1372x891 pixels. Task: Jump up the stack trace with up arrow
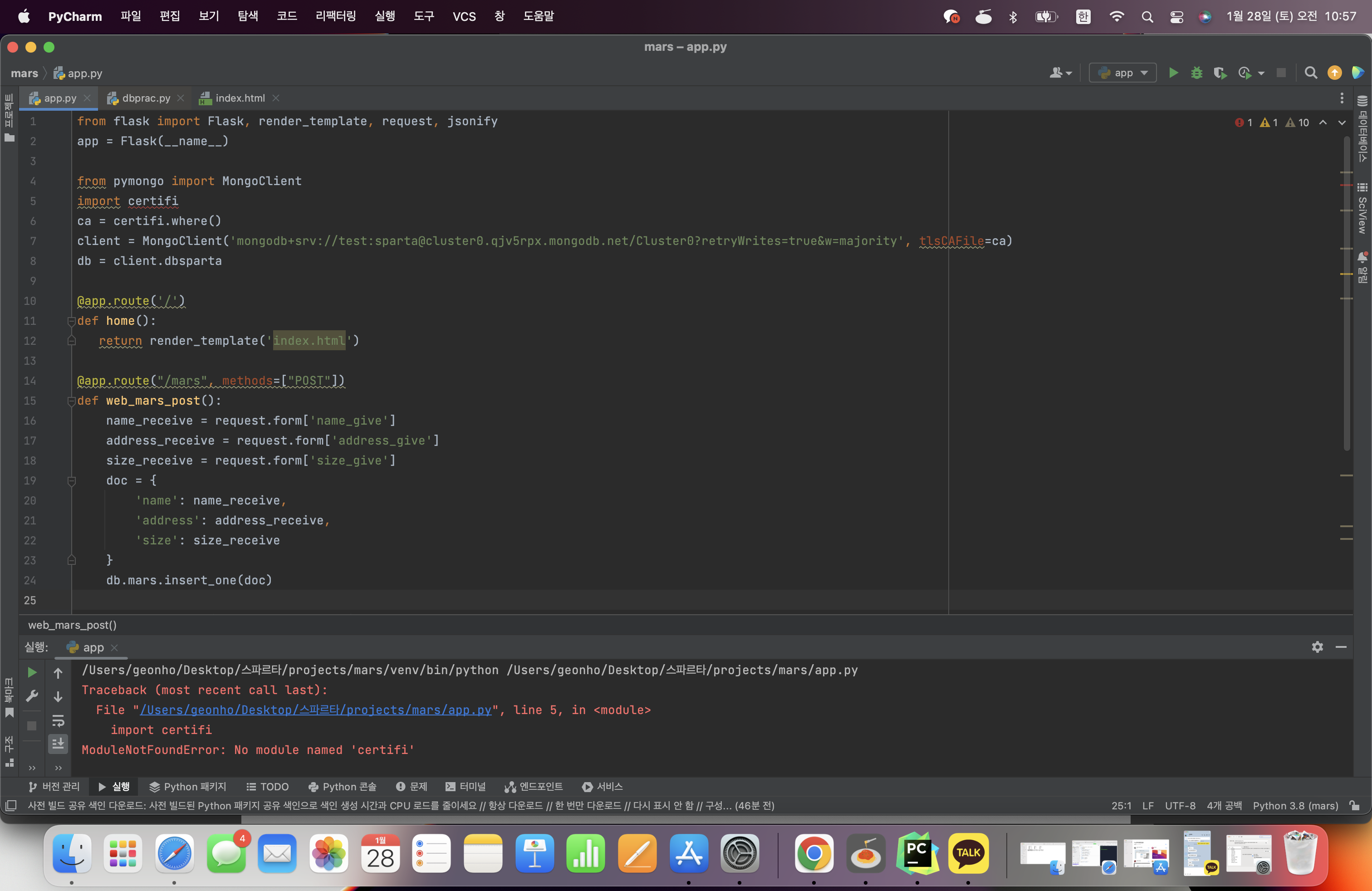pos(58,673)
